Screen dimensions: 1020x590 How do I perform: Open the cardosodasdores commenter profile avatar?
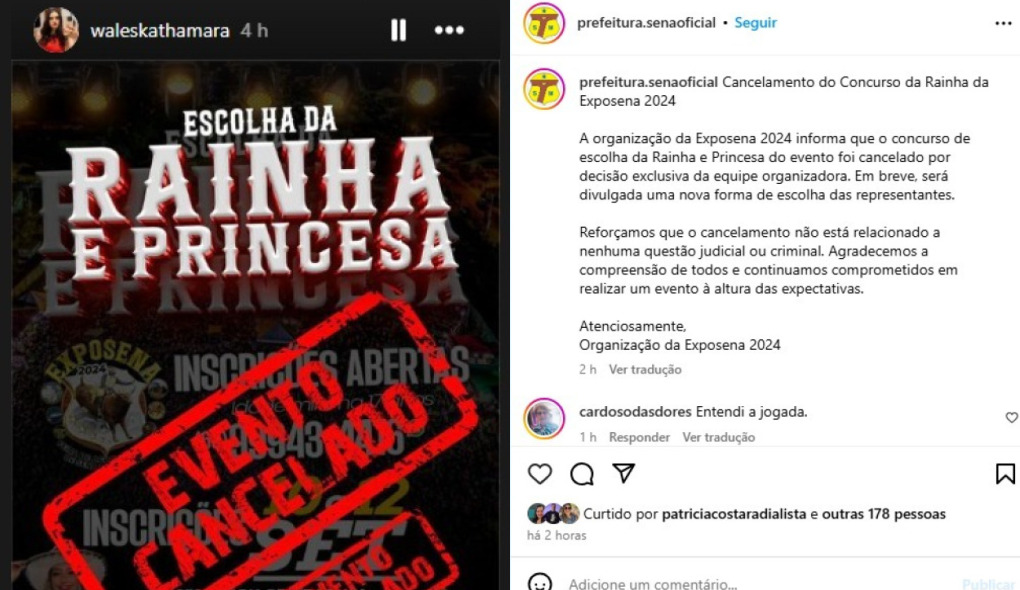(x=544, y=419)
